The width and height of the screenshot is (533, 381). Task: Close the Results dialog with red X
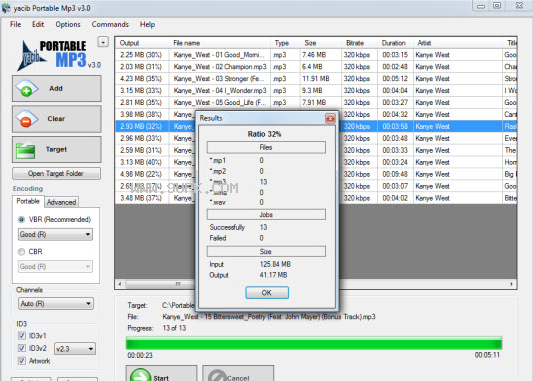point(330,118)
